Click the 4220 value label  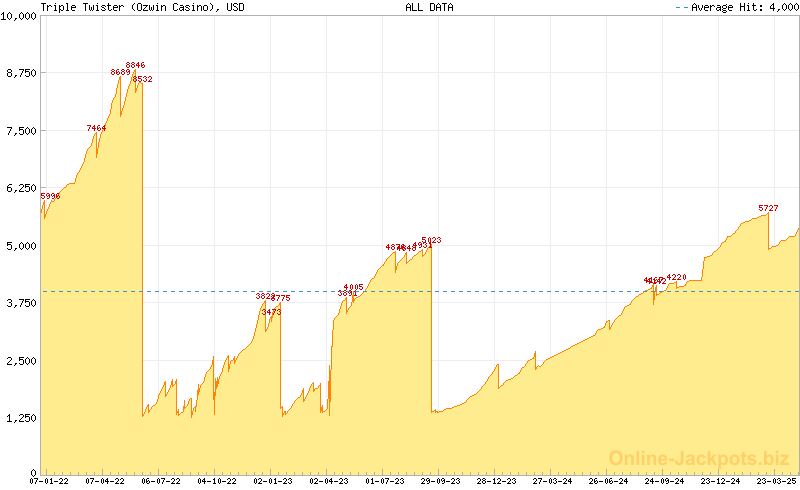click(676, 277)
